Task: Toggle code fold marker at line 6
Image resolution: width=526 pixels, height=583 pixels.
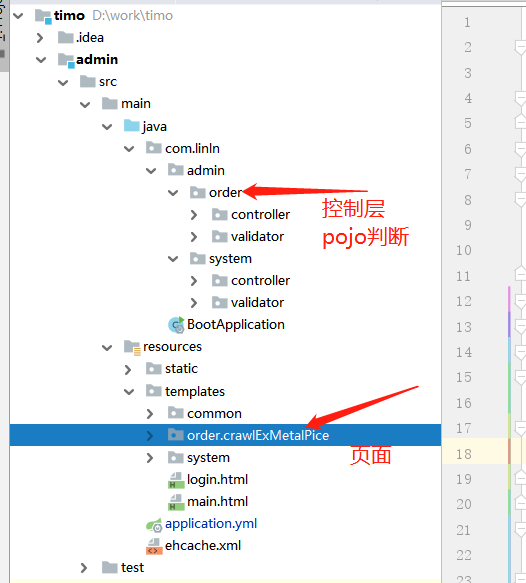Action: 520,149
